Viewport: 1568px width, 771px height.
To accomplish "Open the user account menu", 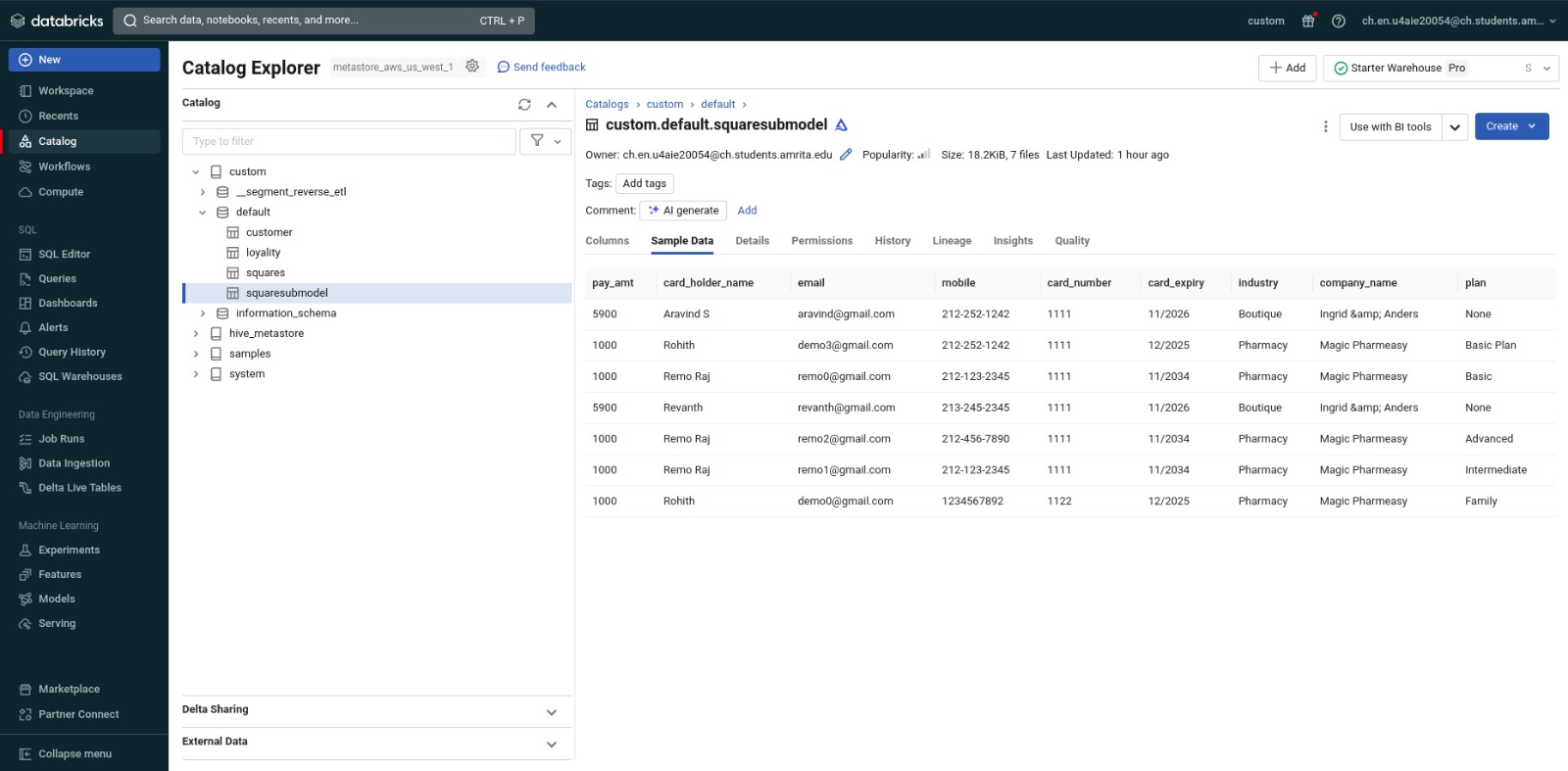I will click(x=1458, y=21).
